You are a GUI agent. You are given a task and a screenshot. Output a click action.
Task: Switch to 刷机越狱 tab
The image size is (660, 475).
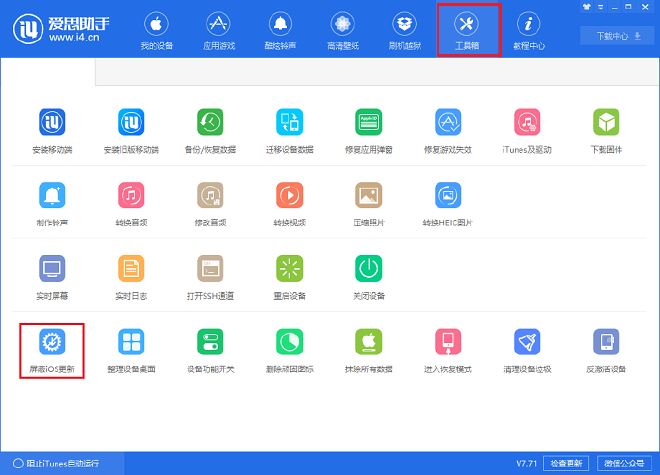pos(404,31)
